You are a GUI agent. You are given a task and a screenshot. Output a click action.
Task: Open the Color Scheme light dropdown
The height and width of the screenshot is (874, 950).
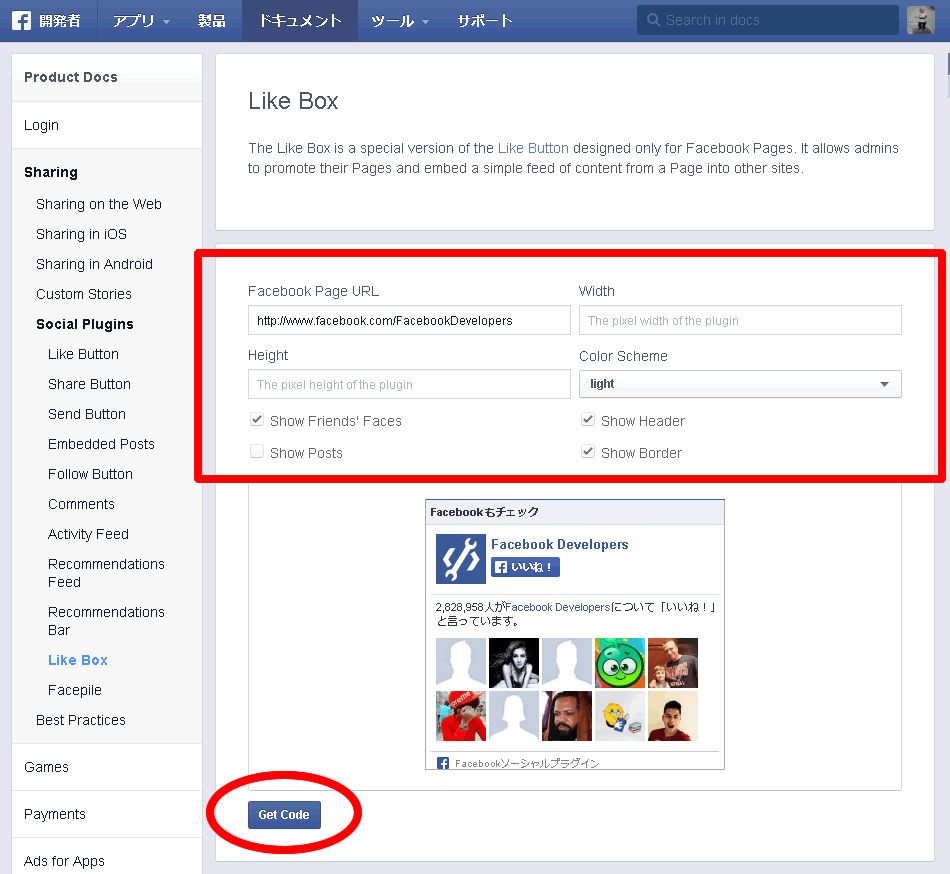(x=740, y=384)
